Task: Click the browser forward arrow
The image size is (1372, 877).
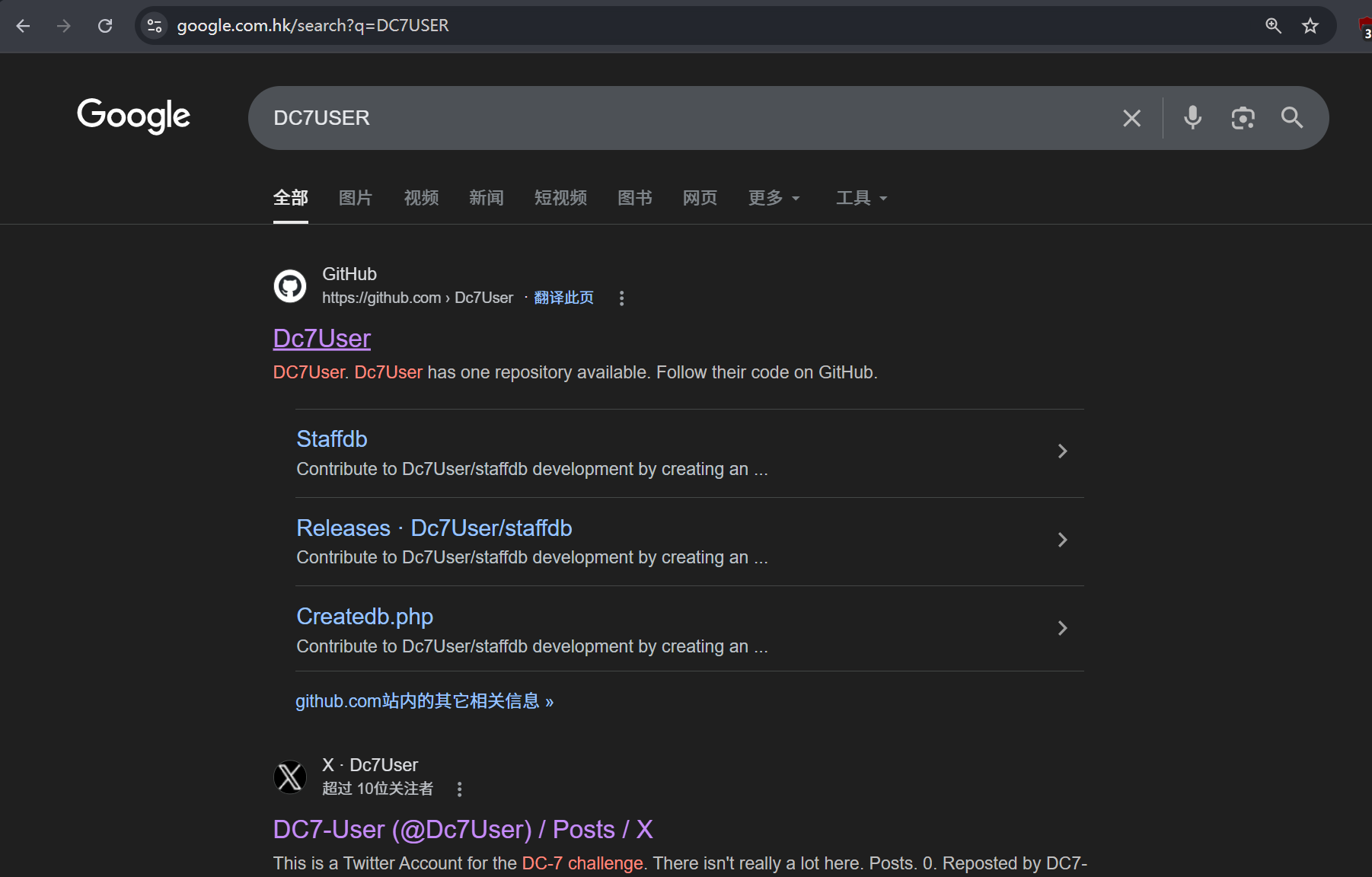Action: (x=64, y=26)
